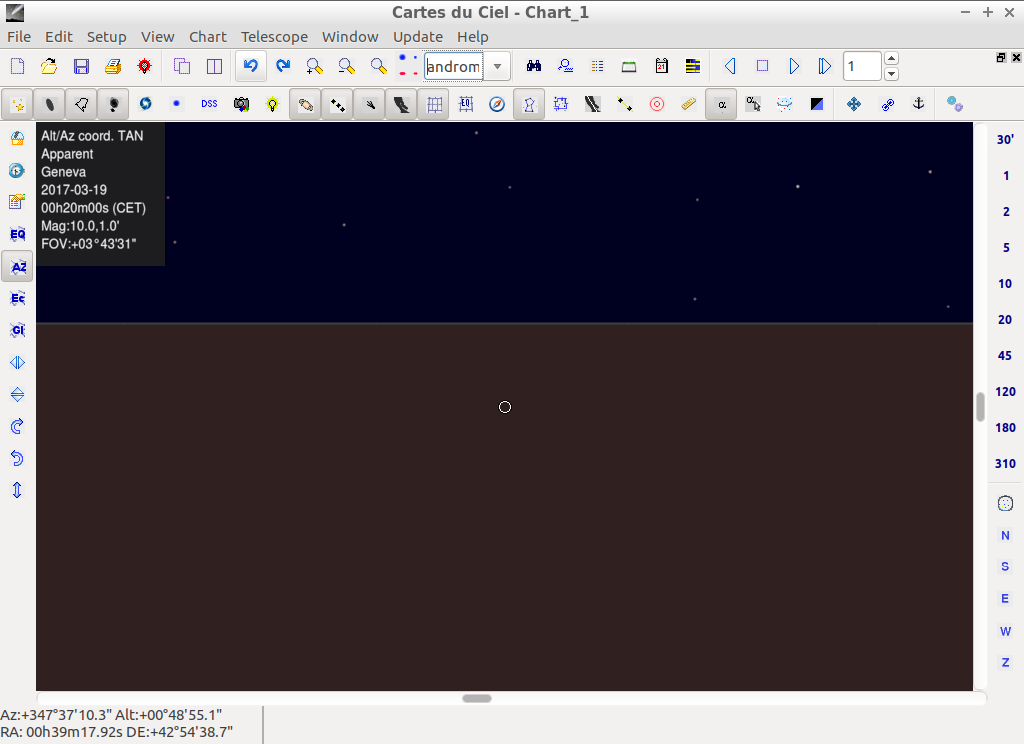This screenshot has width=1024, height=744.
Task: Redo the last chart change
Action: pyautogui.click(x=283, y=66)
